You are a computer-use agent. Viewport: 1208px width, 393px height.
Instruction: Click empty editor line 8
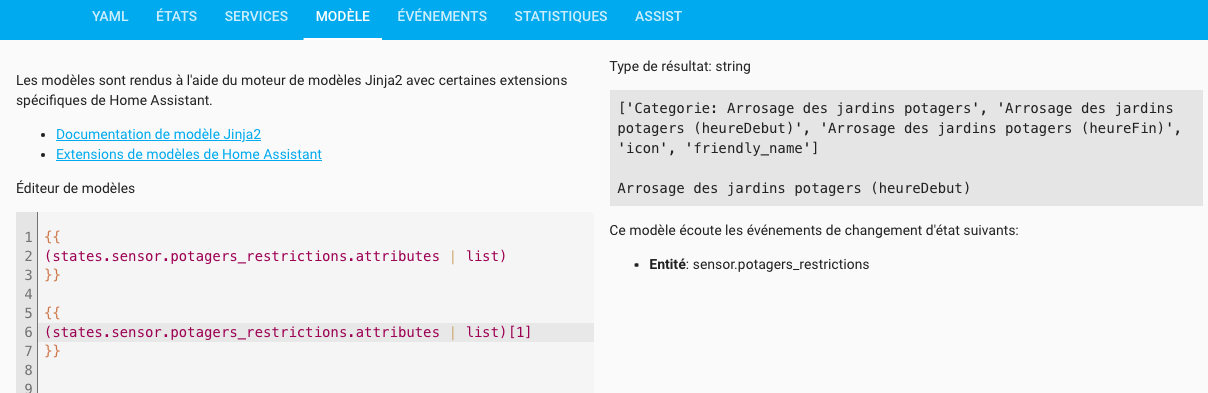318,370
